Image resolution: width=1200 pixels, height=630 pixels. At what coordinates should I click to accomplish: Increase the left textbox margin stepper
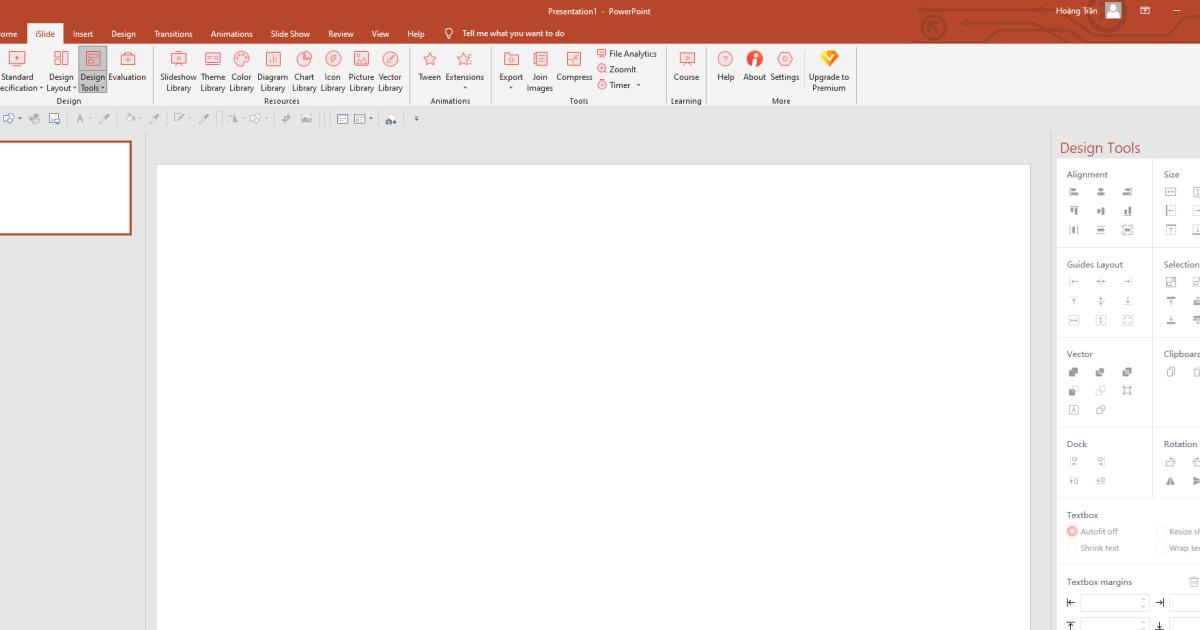[1143, 598]
